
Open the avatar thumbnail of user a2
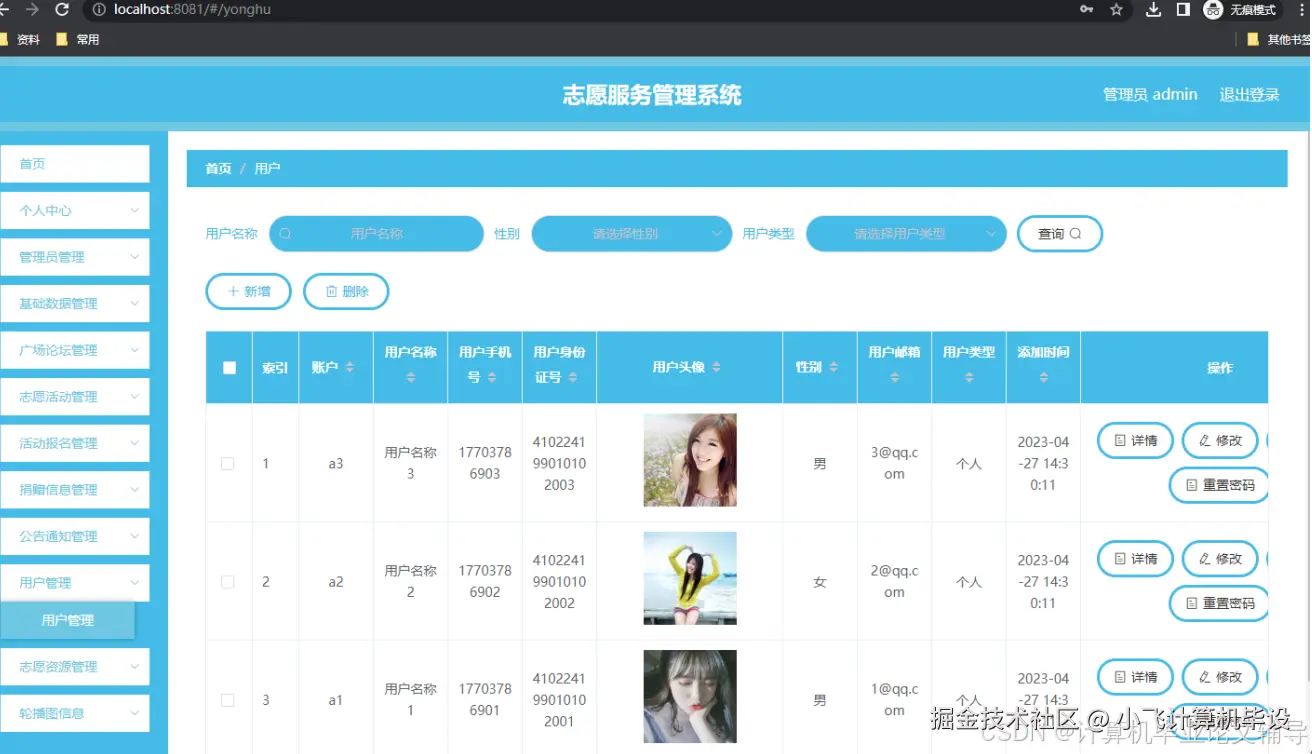(x=690, y=578)
